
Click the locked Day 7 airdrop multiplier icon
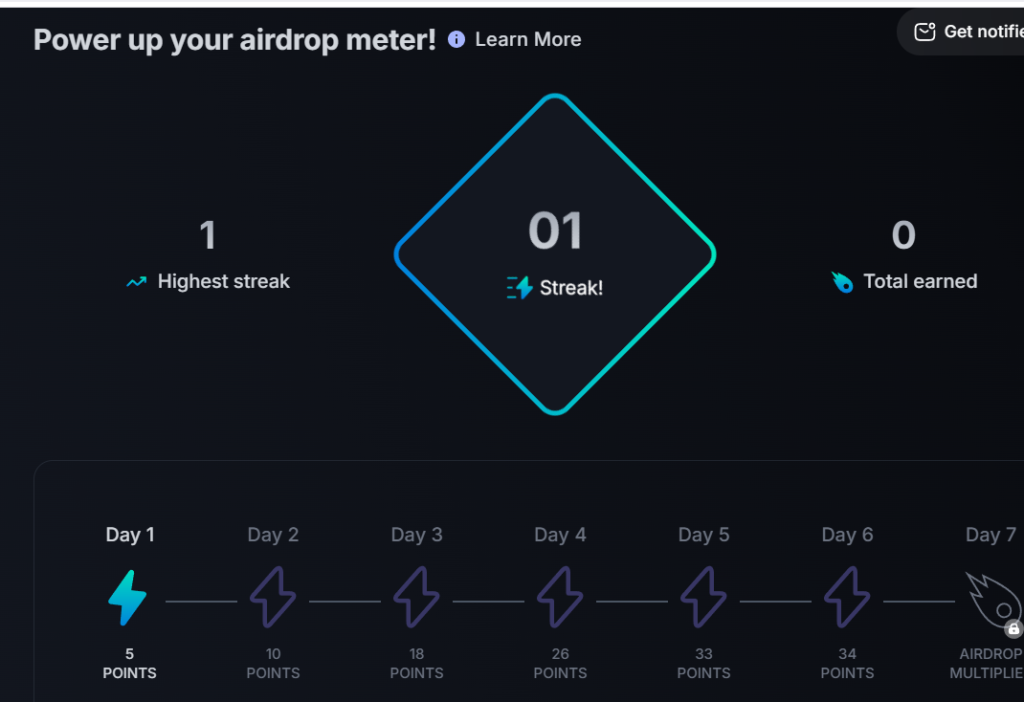[994, 603]
